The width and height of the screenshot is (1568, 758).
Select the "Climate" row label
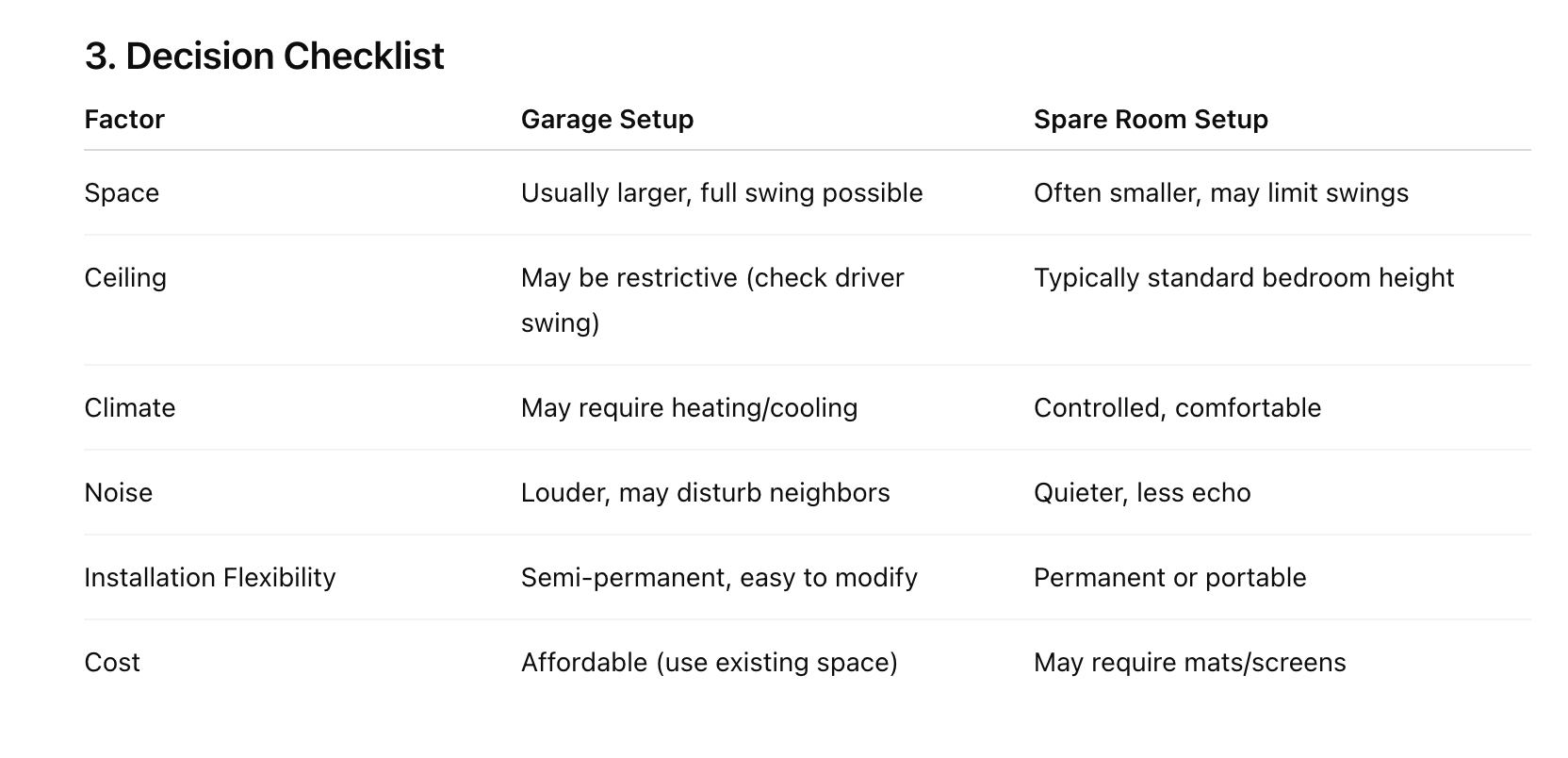(130, 408)
